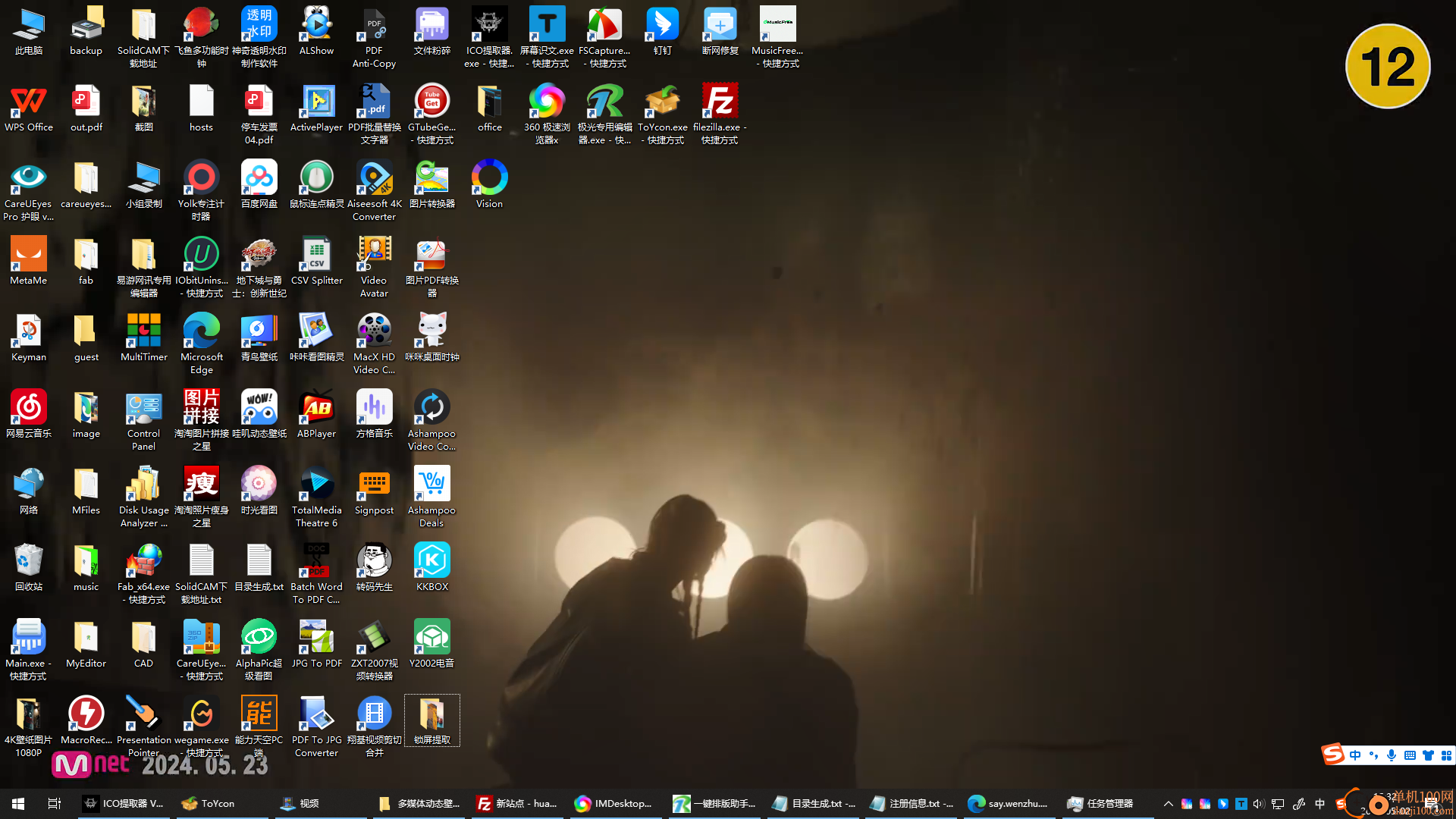
Task: Open the CSV Splitter desktop icon
Action: pos(316,262)
